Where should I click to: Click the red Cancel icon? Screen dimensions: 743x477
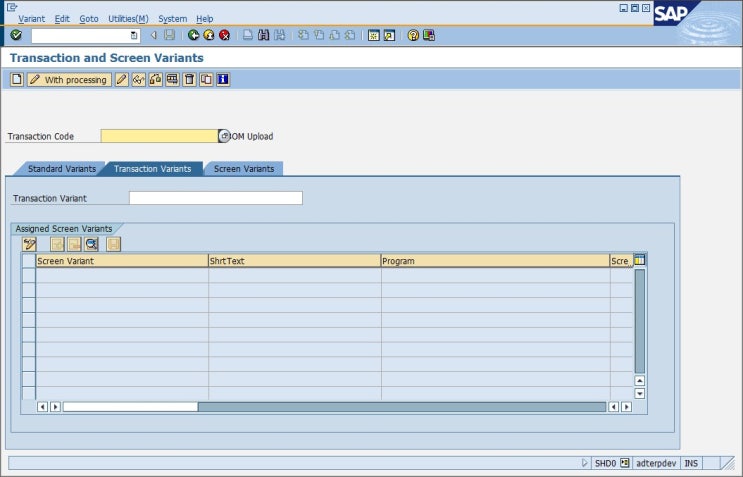pyautogui.click(x=225, y=35)
